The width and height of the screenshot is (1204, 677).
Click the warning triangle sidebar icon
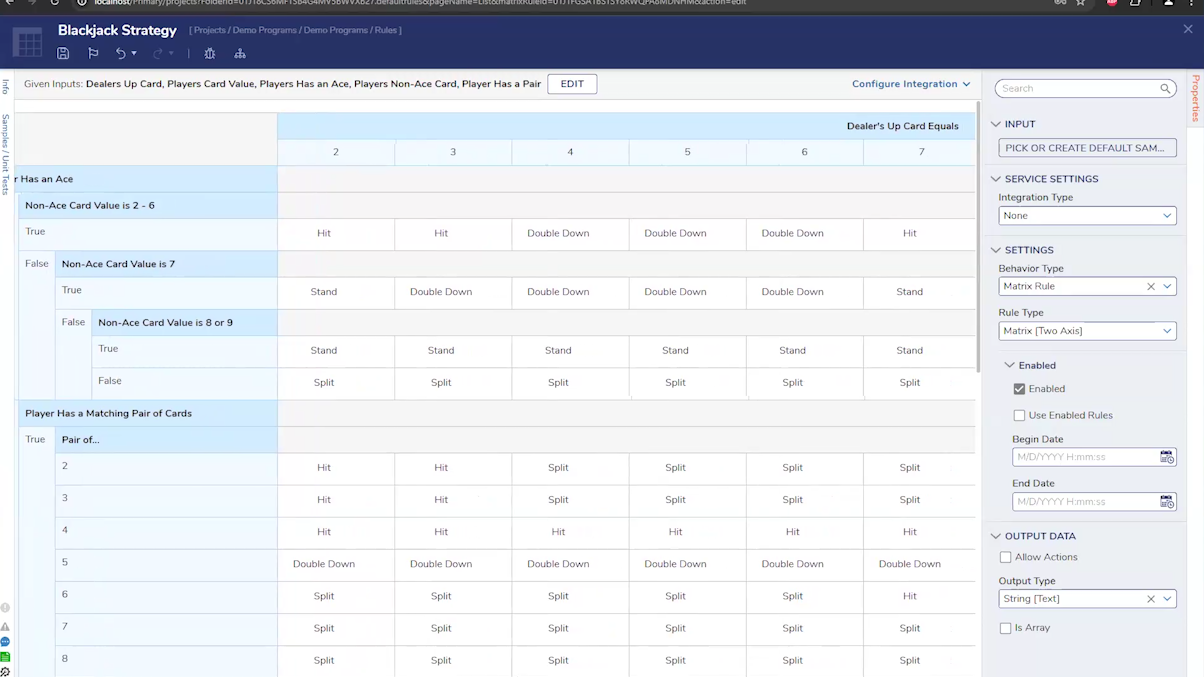click(5, 626)
